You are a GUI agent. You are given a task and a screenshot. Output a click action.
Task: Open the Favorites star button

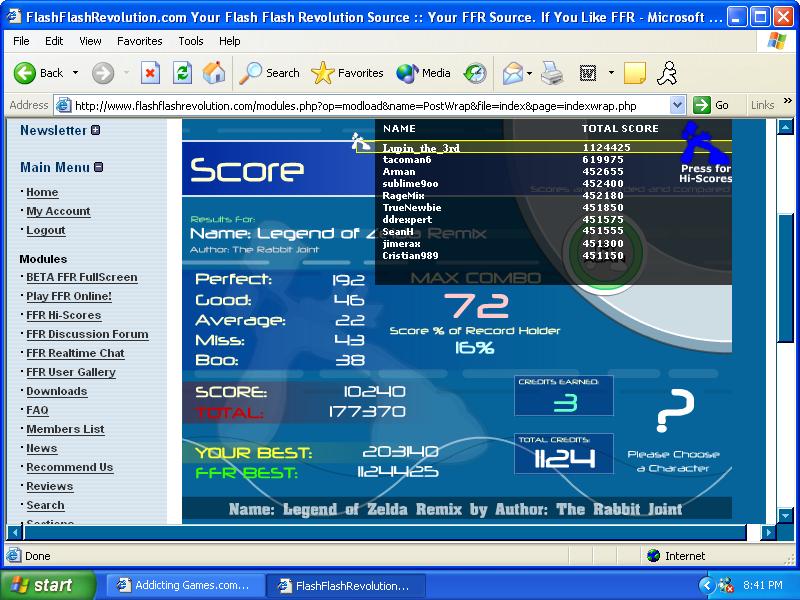pos(347,73)
